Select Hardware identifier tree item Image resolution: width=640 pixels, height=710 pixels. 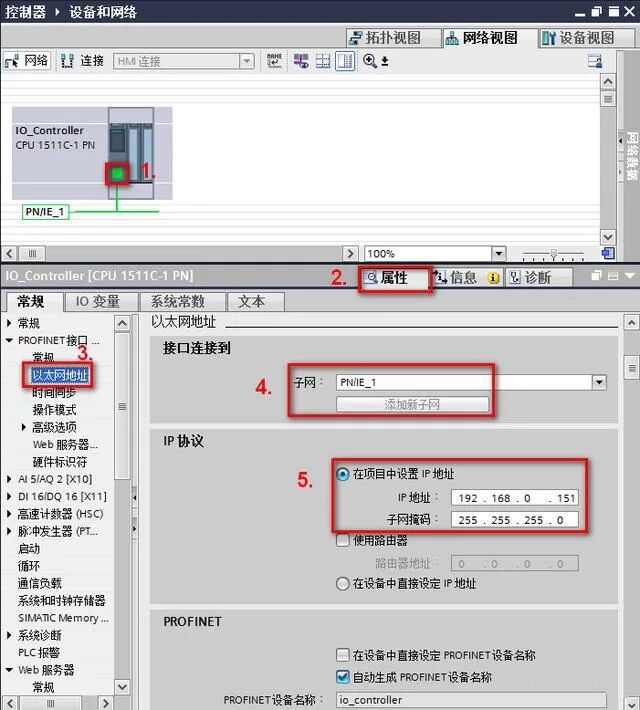click(59, 462)
